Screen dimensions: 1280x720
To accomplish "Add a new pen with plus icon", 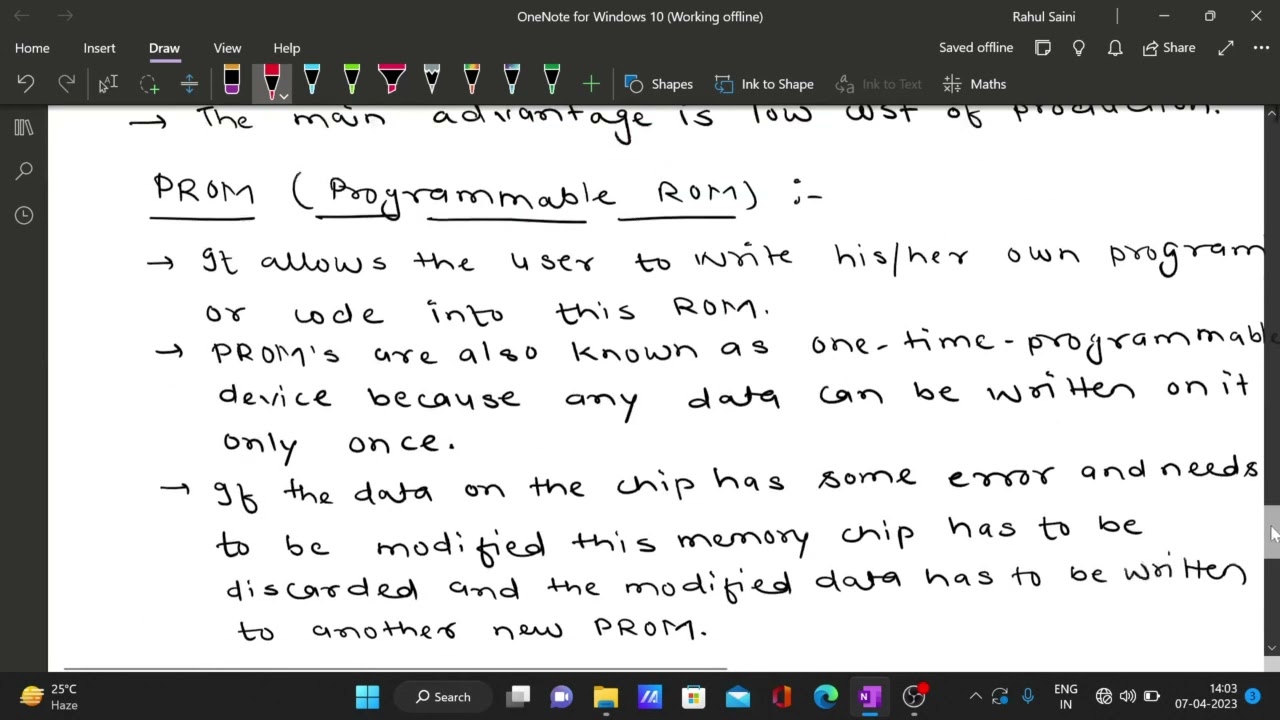I will pos(591,84).
